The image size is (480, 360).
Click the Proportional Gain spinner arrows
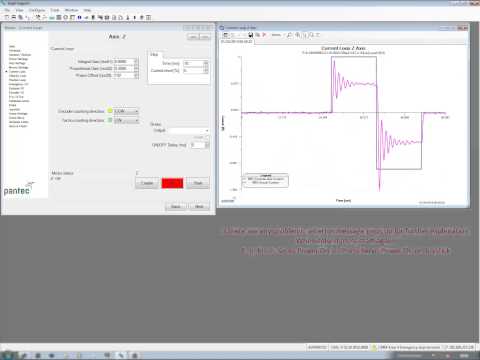136,68
